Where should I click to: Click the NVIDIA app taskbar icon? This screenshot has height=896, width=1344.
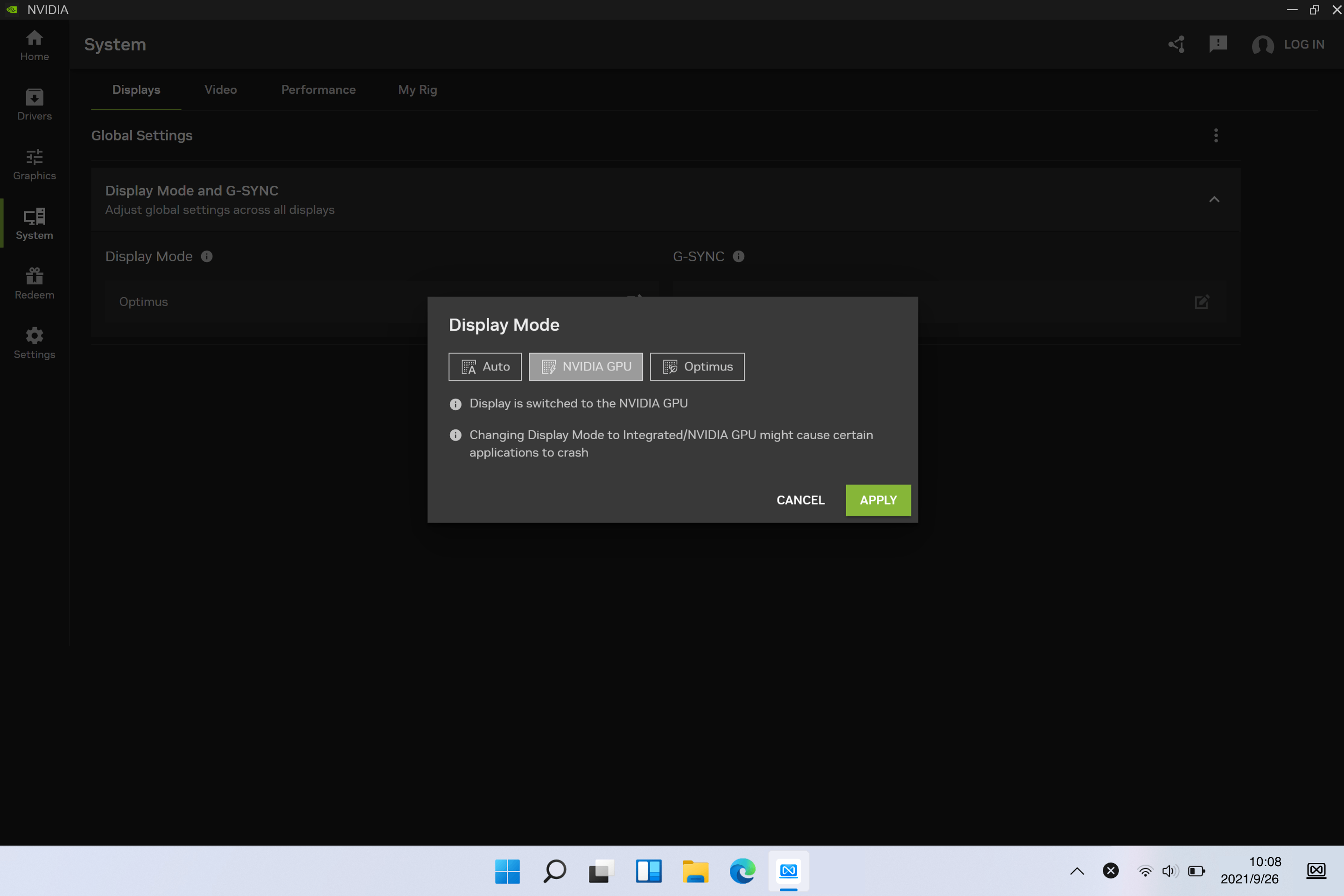(x=789, y=871)
